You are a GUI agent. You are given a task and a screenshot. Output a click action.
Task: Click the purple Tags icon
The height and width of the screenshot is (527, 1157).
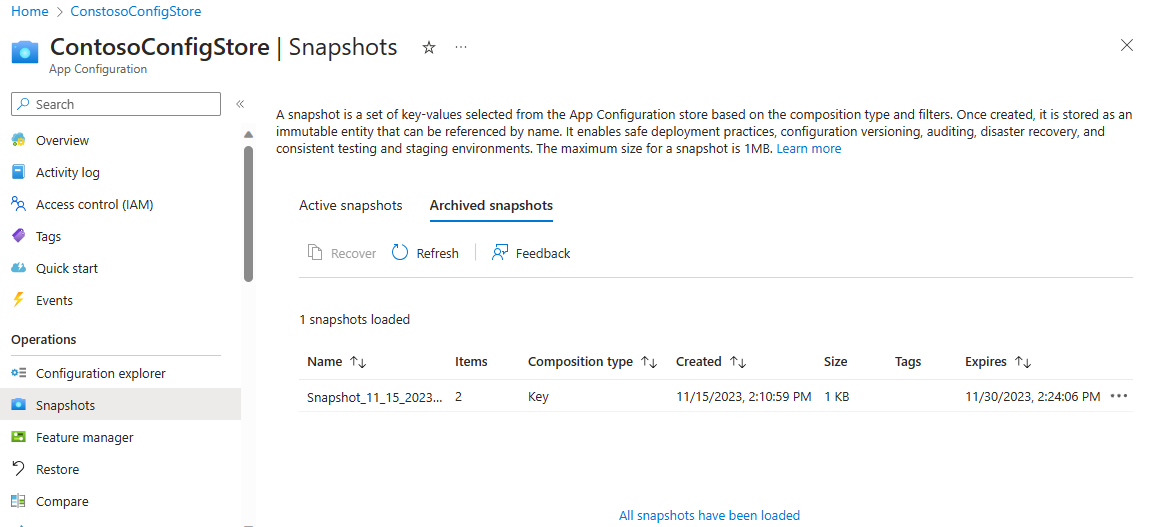coord(19,236)
